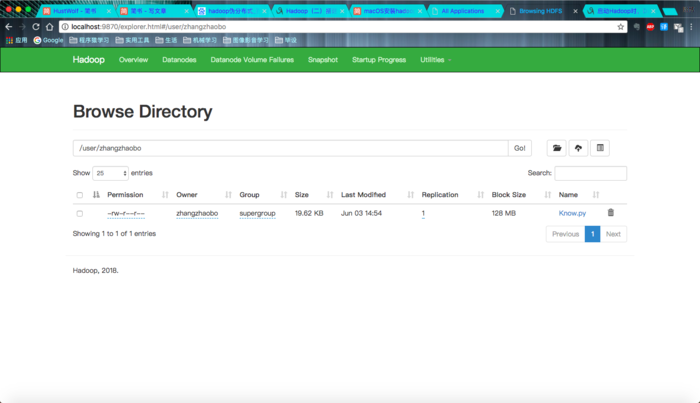Sort by Replication column arrows

coord(481,195)
